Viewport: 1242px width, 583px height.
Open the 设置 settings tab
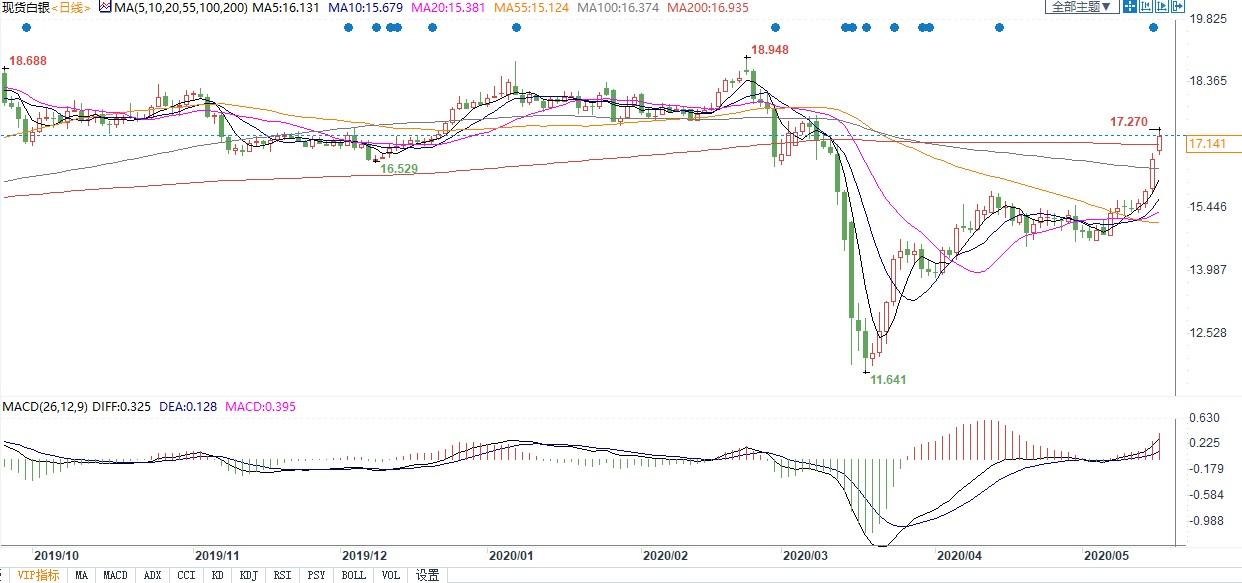click(x=428, y=575)
